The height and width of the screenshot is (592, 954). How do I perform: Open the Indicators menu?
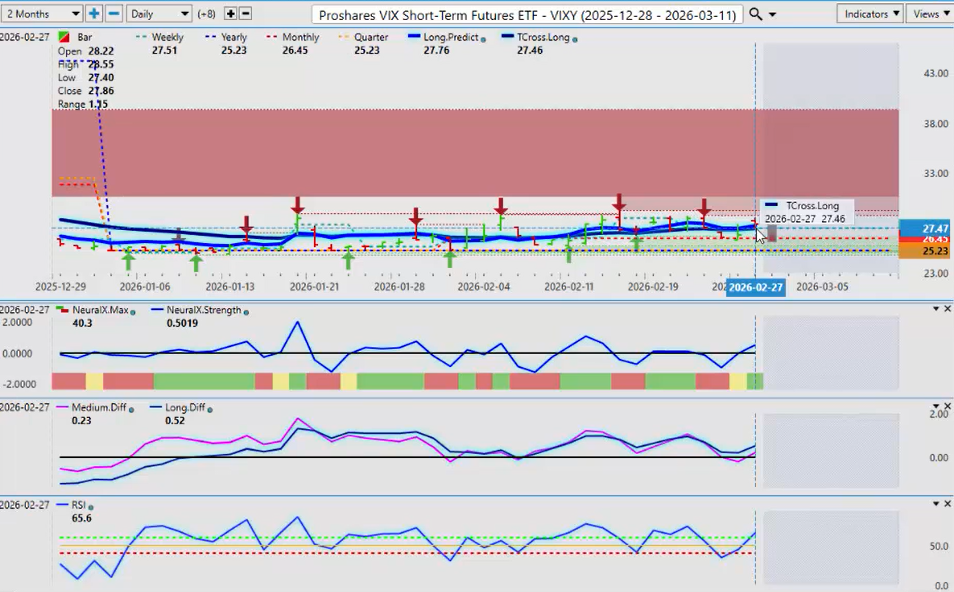tap(871, 14)
